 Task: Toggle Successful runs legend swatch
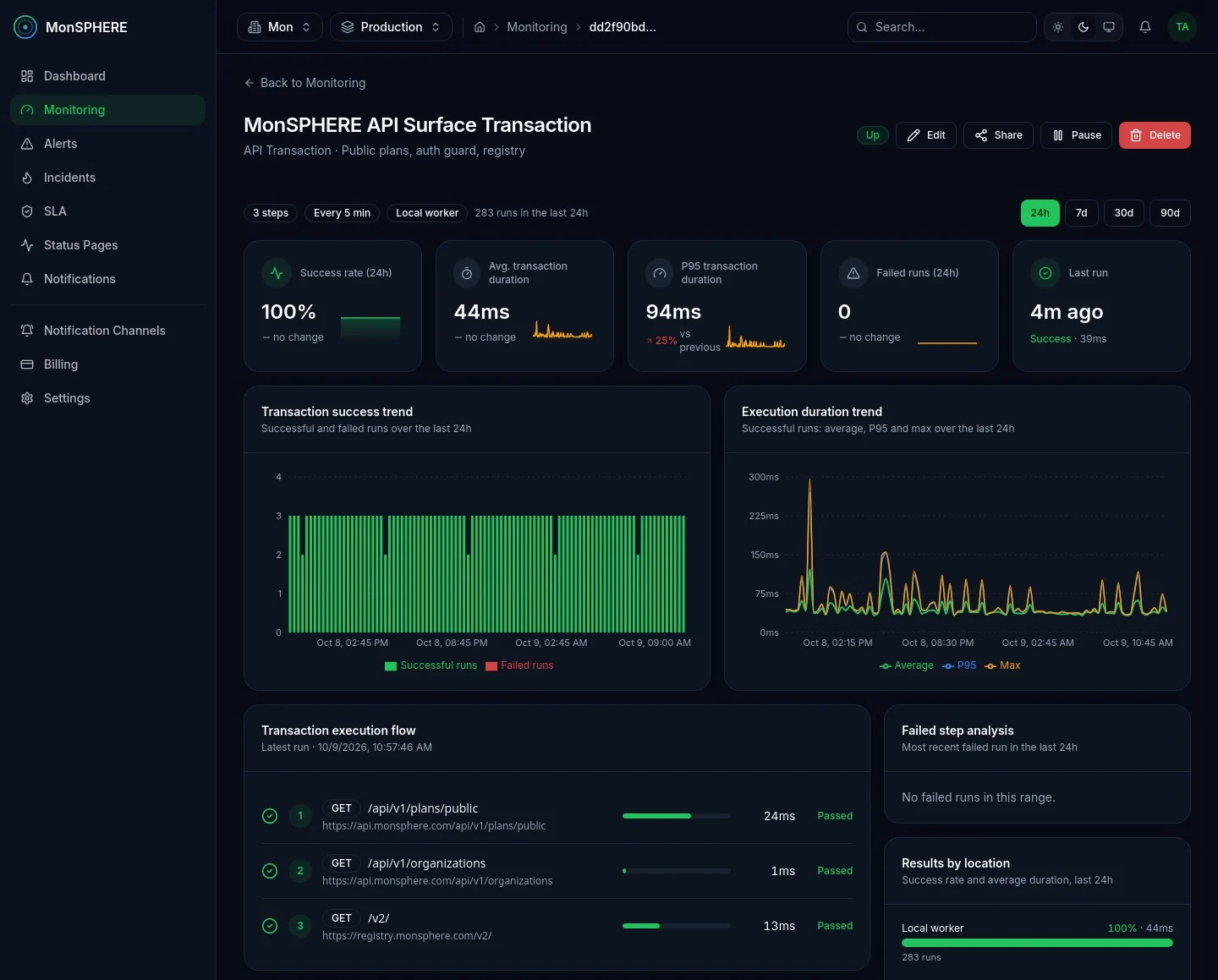(391, 666)
